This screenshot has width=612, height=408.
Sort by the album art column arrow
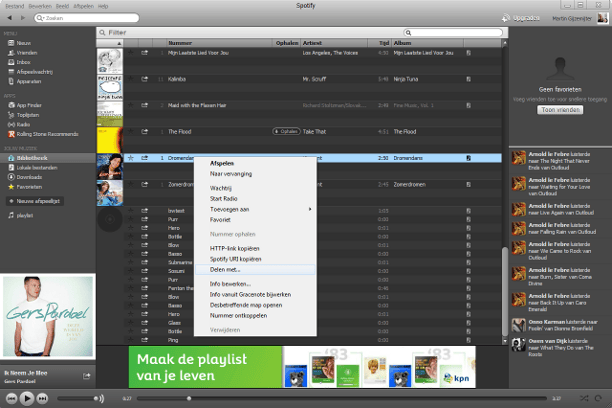point(119,43)
